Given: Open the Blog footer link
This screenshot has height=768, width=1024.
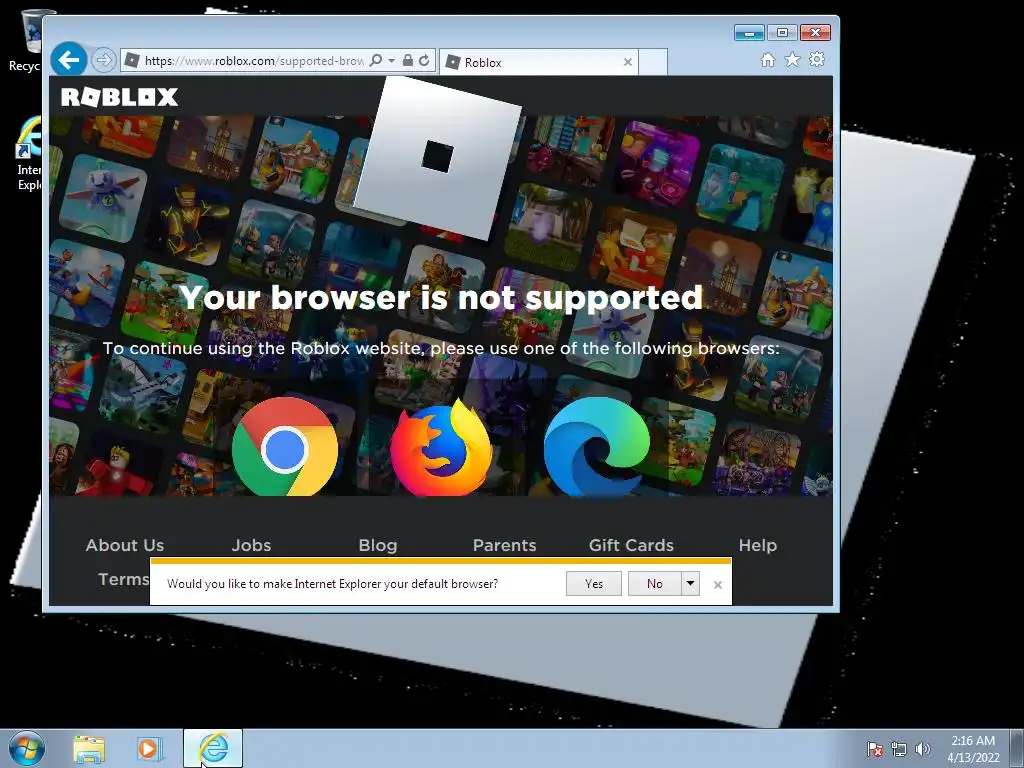Looking at the screenshot, I should click(x=378, y=545).
